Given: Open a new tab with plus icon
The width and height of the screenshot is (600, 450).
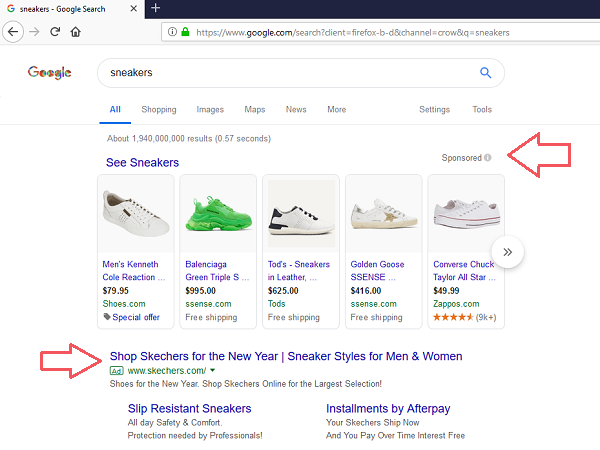Looking at the screenshot, I should click(x=155, y=8).
